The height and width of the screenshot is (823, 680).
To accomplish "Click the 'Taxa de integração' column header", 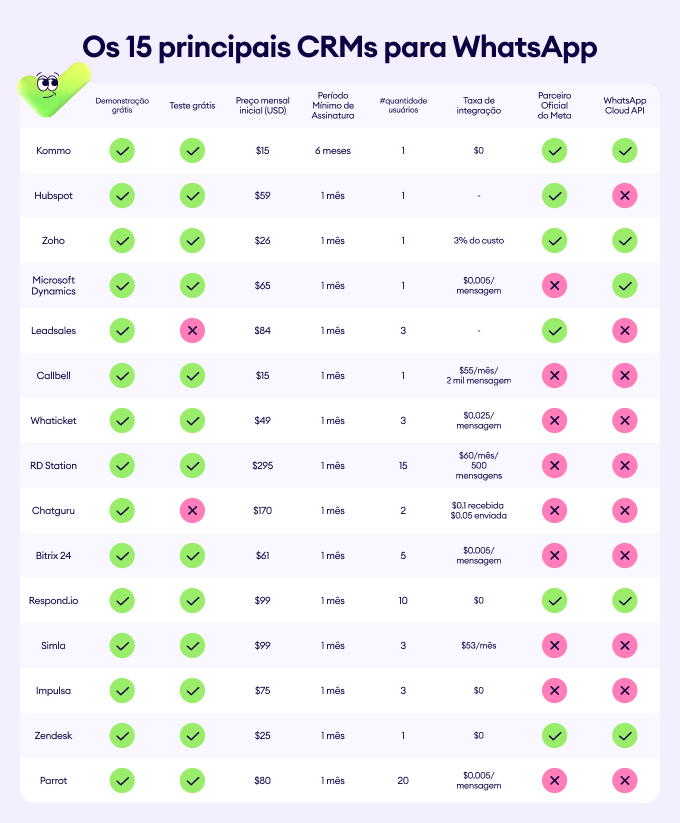I will pyautogui.click(x=479, y=105).
